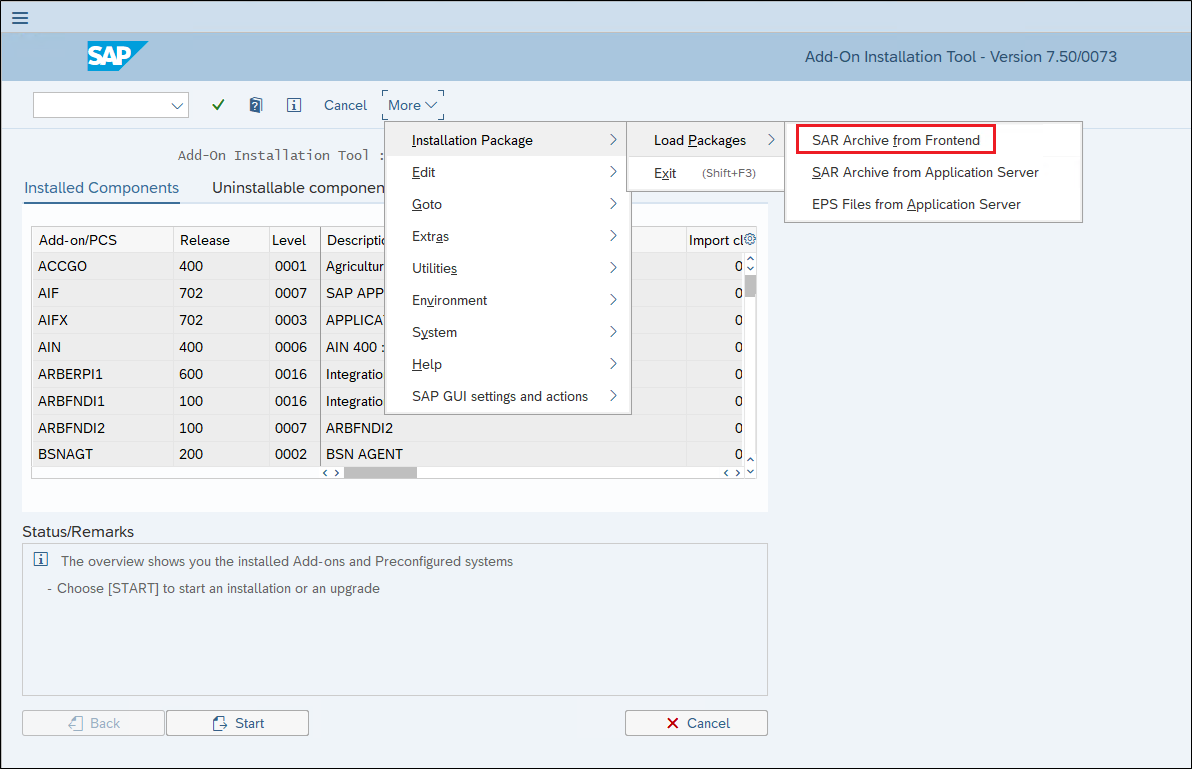The width and height of the screenshot is (1192, 769).
Task: Select Installation Package menu item
Action: tap(508, 141)
